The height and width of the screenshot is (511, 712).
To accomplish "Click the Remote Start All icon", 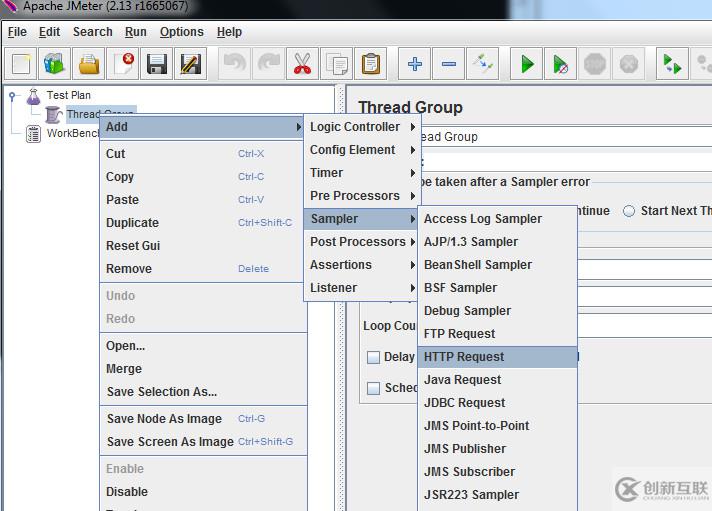I will pyautogui.click(x=672, y=64).
